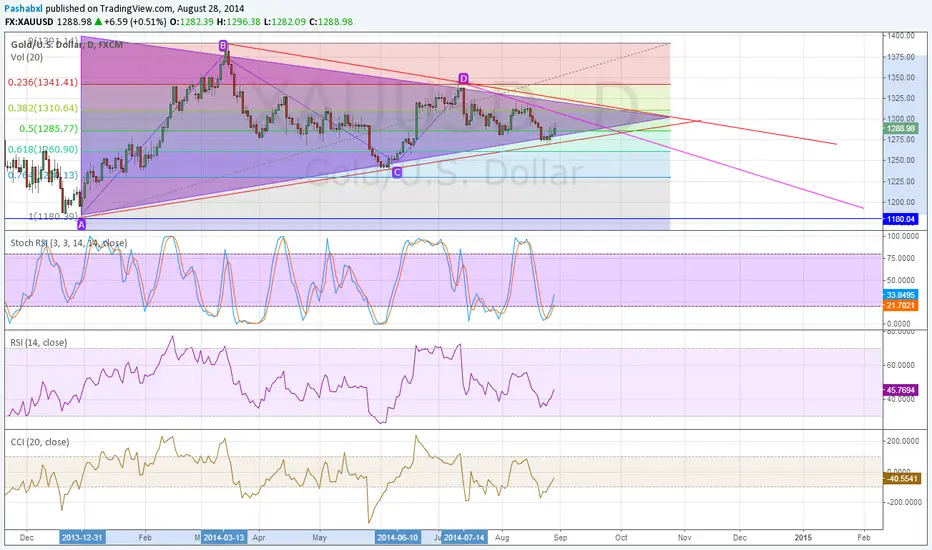Viewport: 932px width, 550px height.
Task: Click the 45.7694 RSI value tag
Action: (x=900, y=390)
